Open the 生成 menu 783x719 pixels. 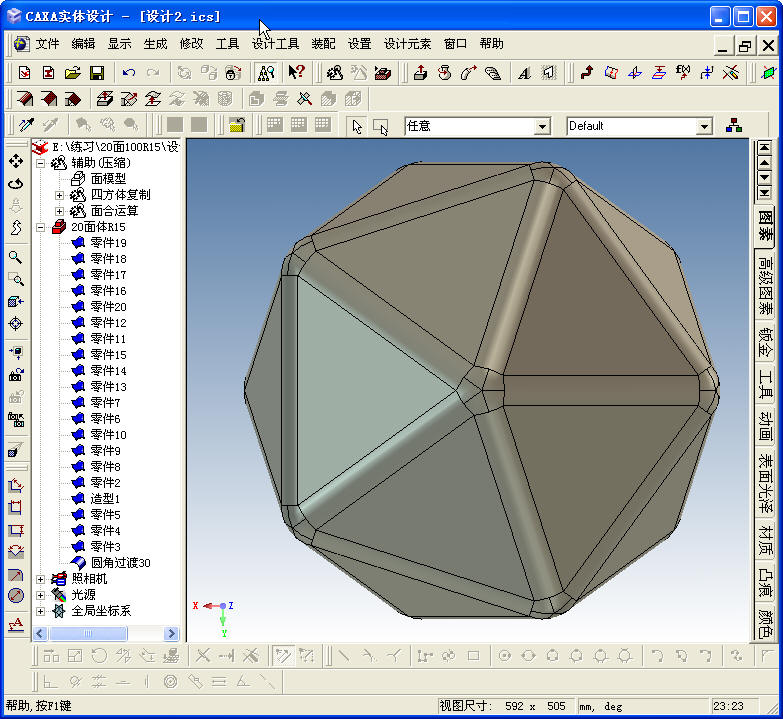(155, 44)
